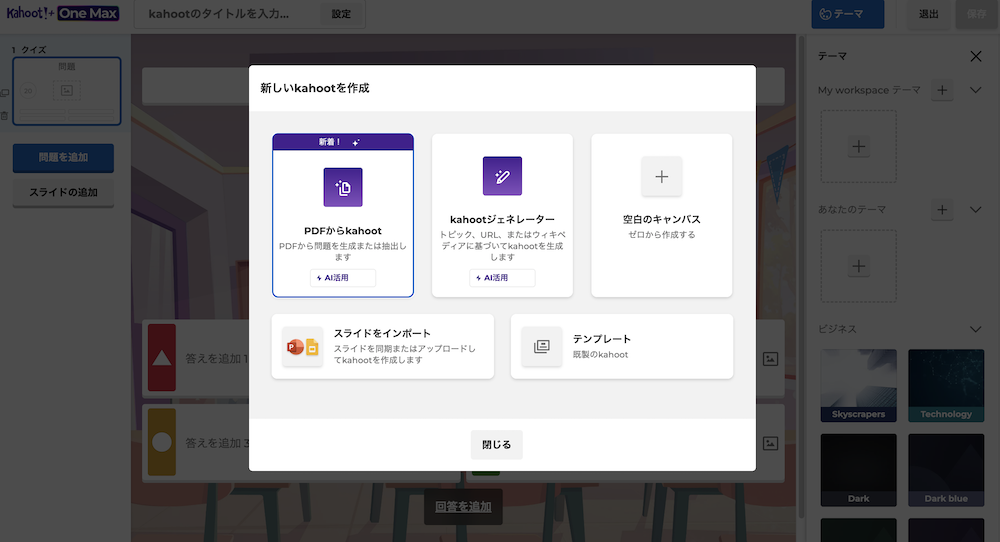This screenshot has height=542, width=1000.
Task: Add a new あなたのテーマ via plus
Action: click(942, 210)
